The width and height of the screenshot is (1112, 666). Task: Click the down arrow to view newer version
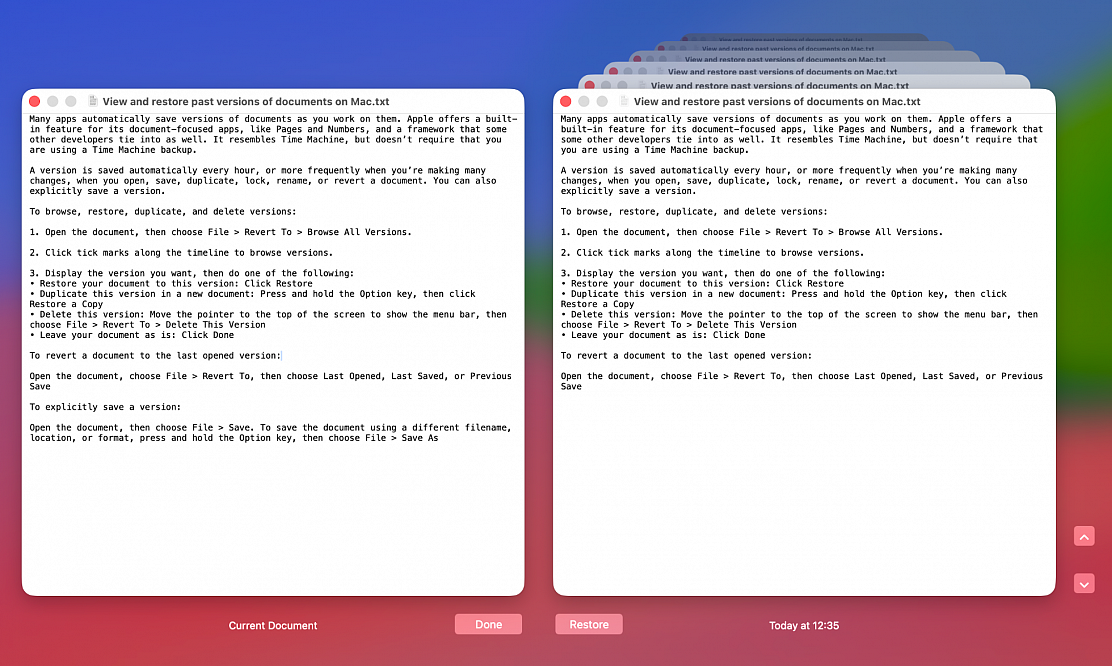pyautogui.click(x=1083, y=583)
